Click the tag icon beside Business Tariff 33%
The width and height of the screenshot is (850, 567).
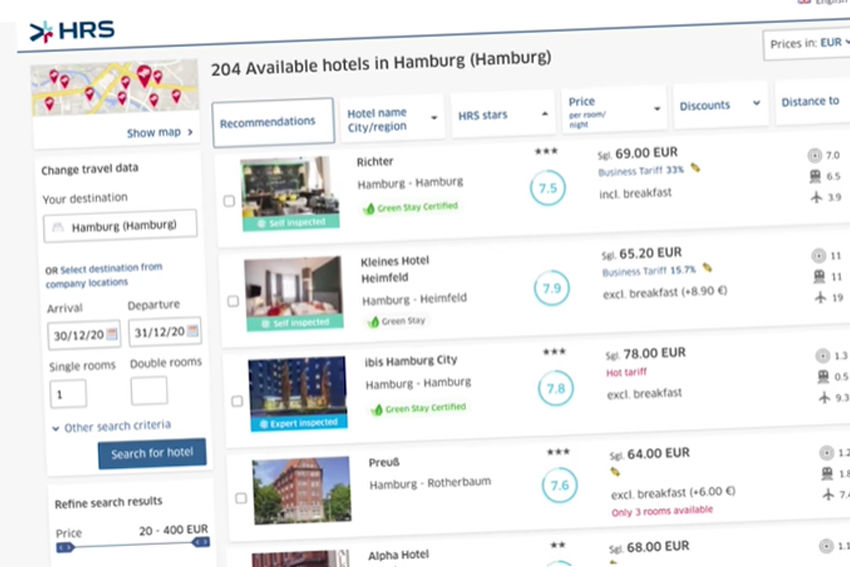(x=695, y=167)
